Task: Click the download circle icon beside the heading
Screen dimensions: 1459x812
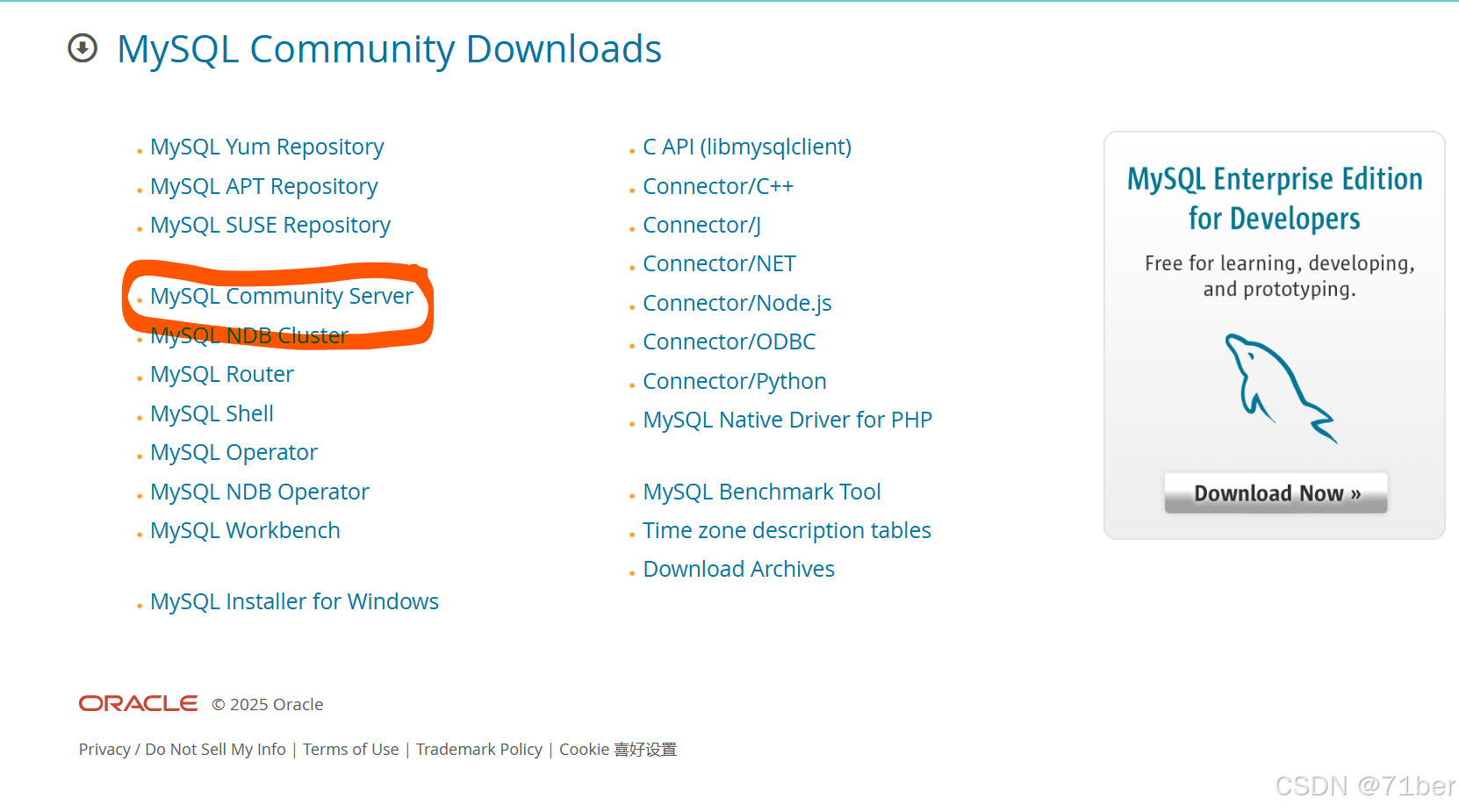Action: (83, 48)
